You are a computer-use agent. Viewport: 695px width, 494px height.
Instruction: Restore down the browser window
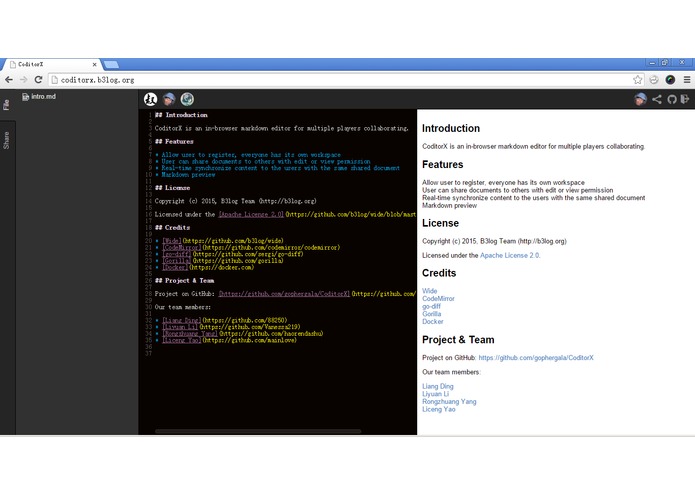pyautogui.click(x=665, y=63)
